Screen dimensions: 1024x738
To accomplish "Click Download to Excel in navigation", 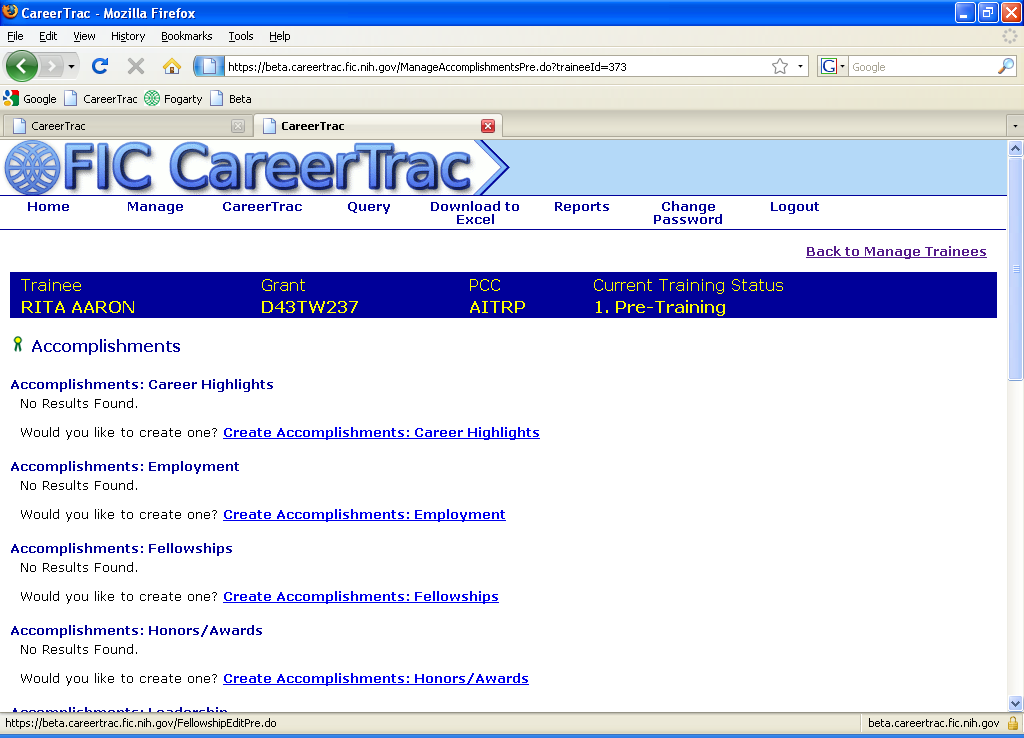I will [x=475, y=213].
